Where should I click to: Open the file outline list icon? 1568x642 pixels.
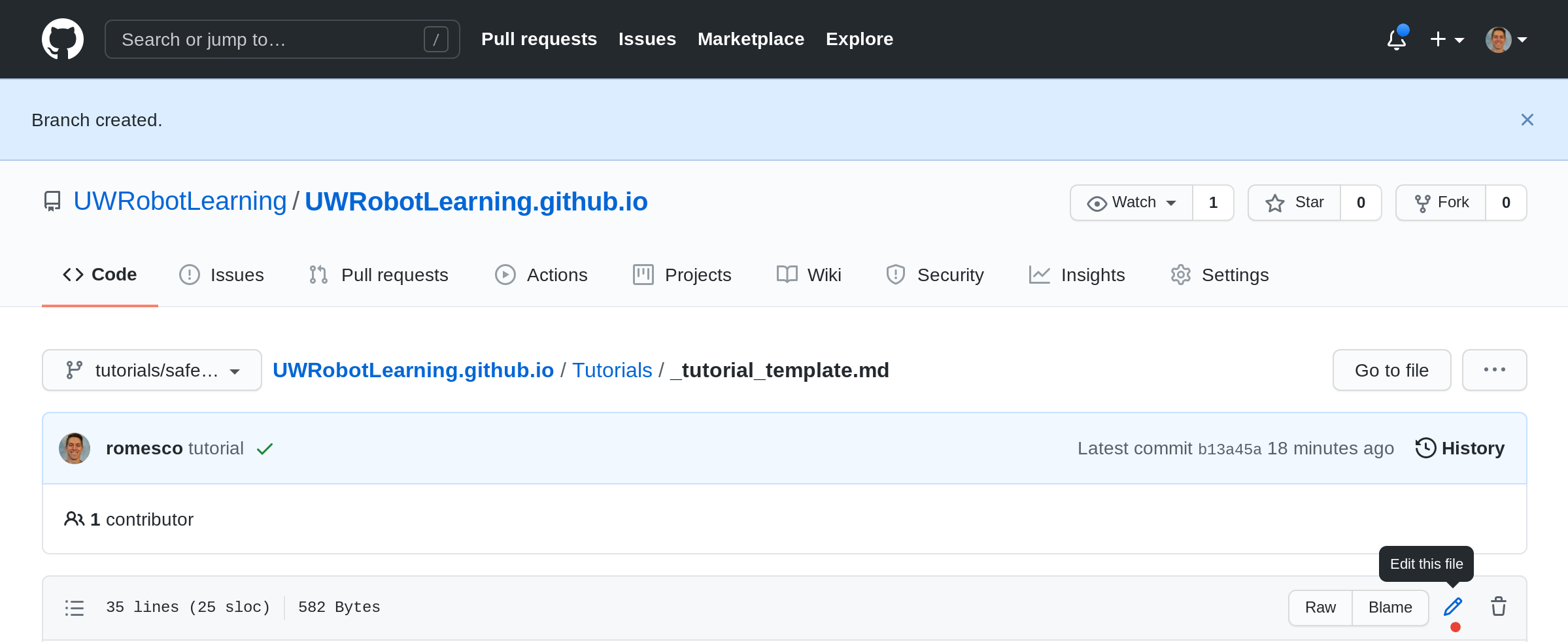[75, 608]
